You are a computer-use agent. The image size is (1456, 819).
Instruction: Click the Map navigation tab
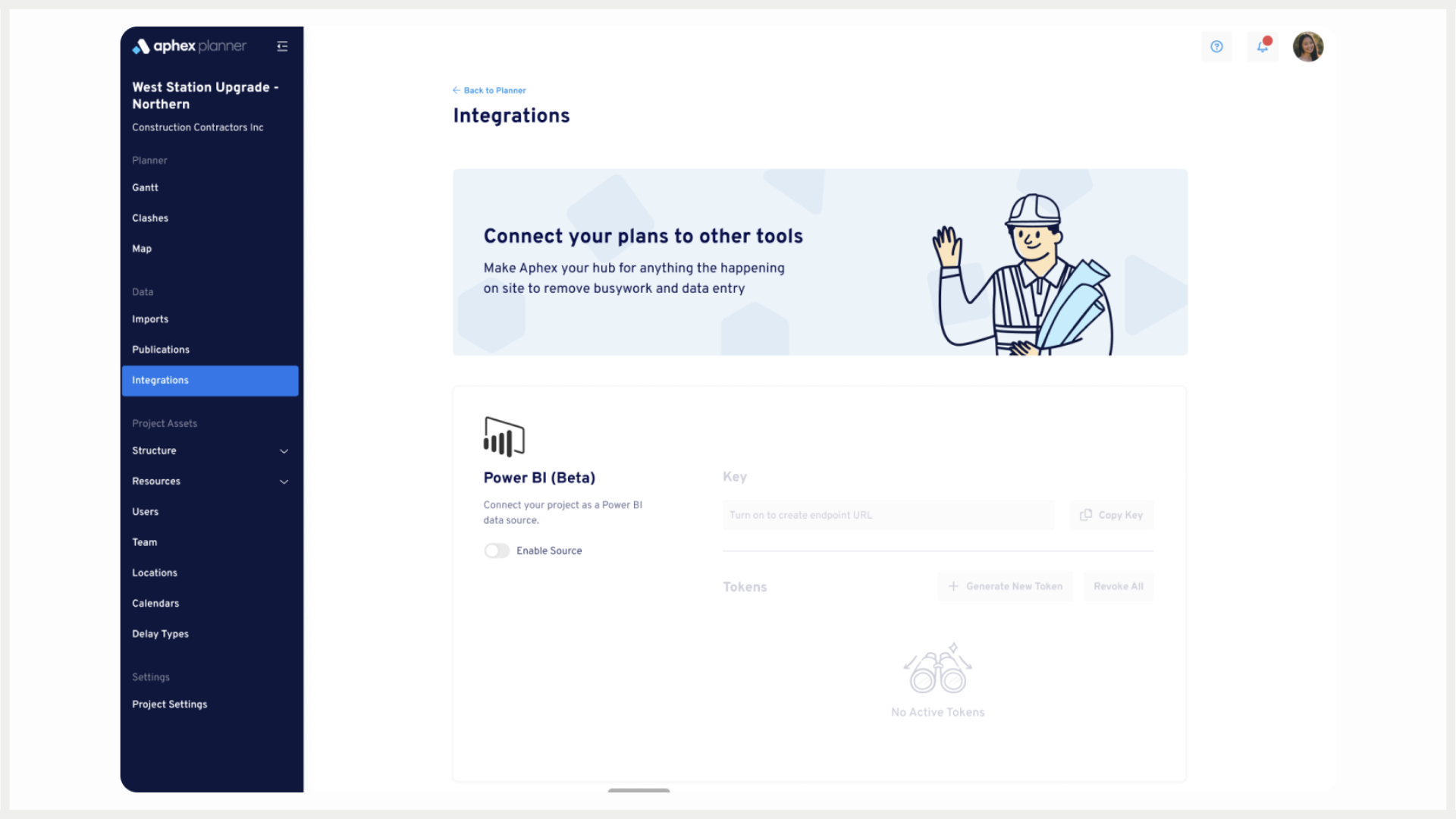(141, 248)
